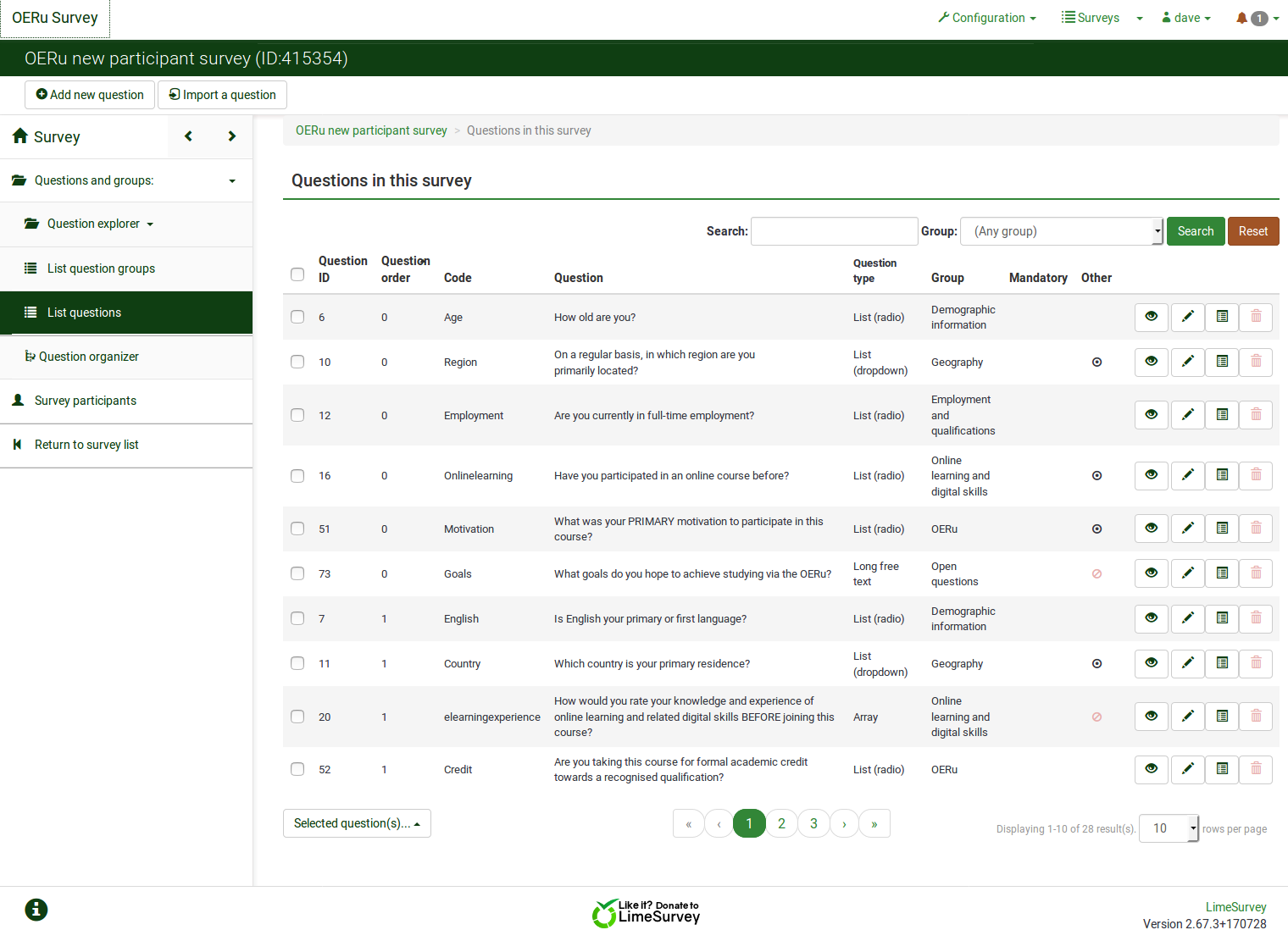This screenshot has height=930, width=1288.
Task: Delete the Employment question trash icon
Action: (x=1256, y=415)
